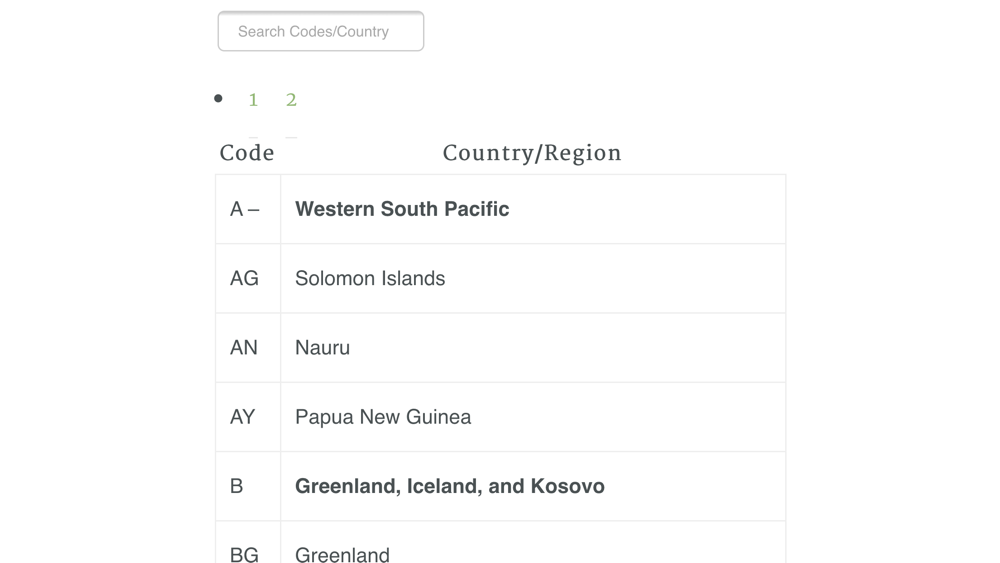Sort by the Country/Region column header
This screenshot has width=1000, height=563.
tap(532, 153)
